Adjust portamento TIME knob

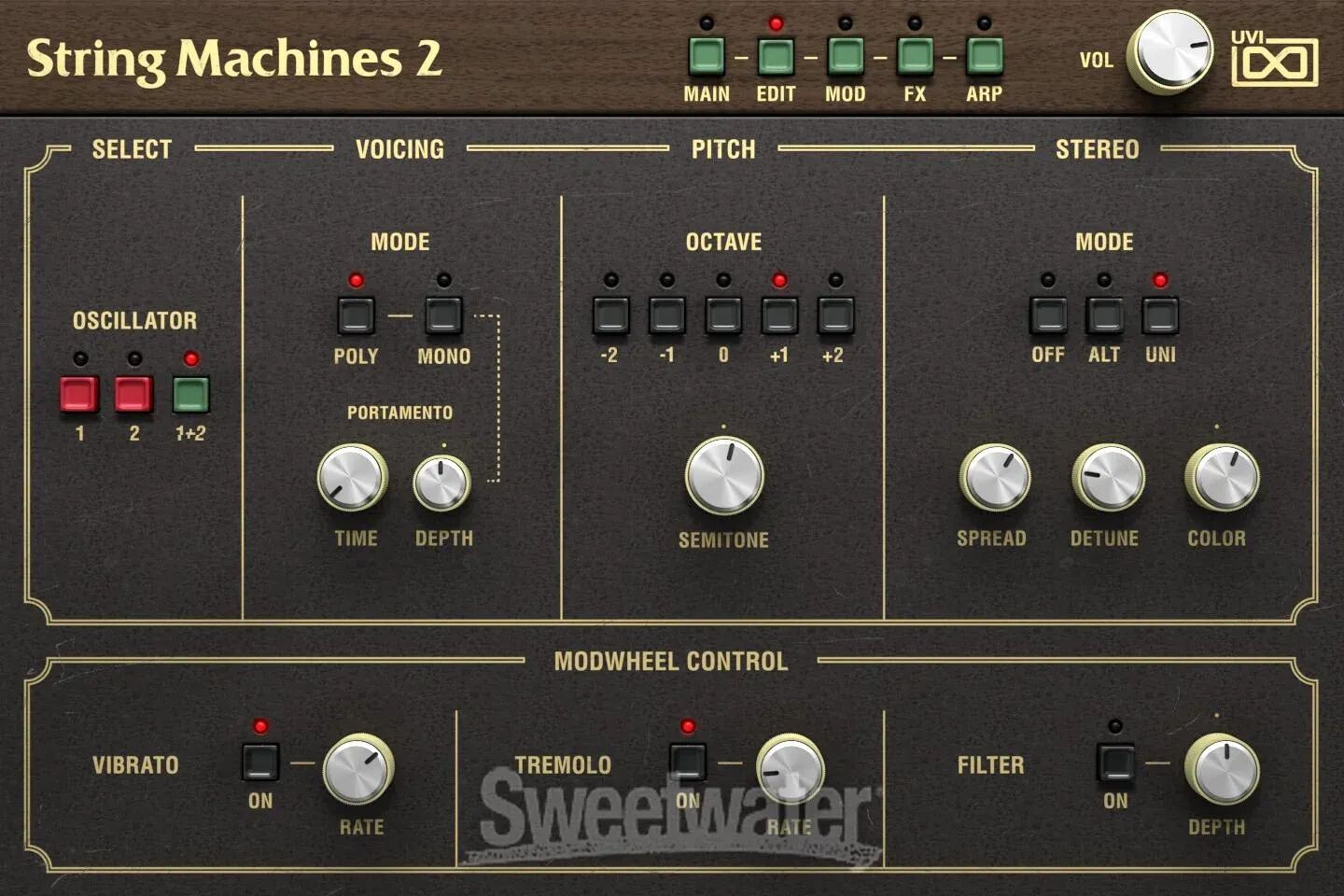click(352, 478)
